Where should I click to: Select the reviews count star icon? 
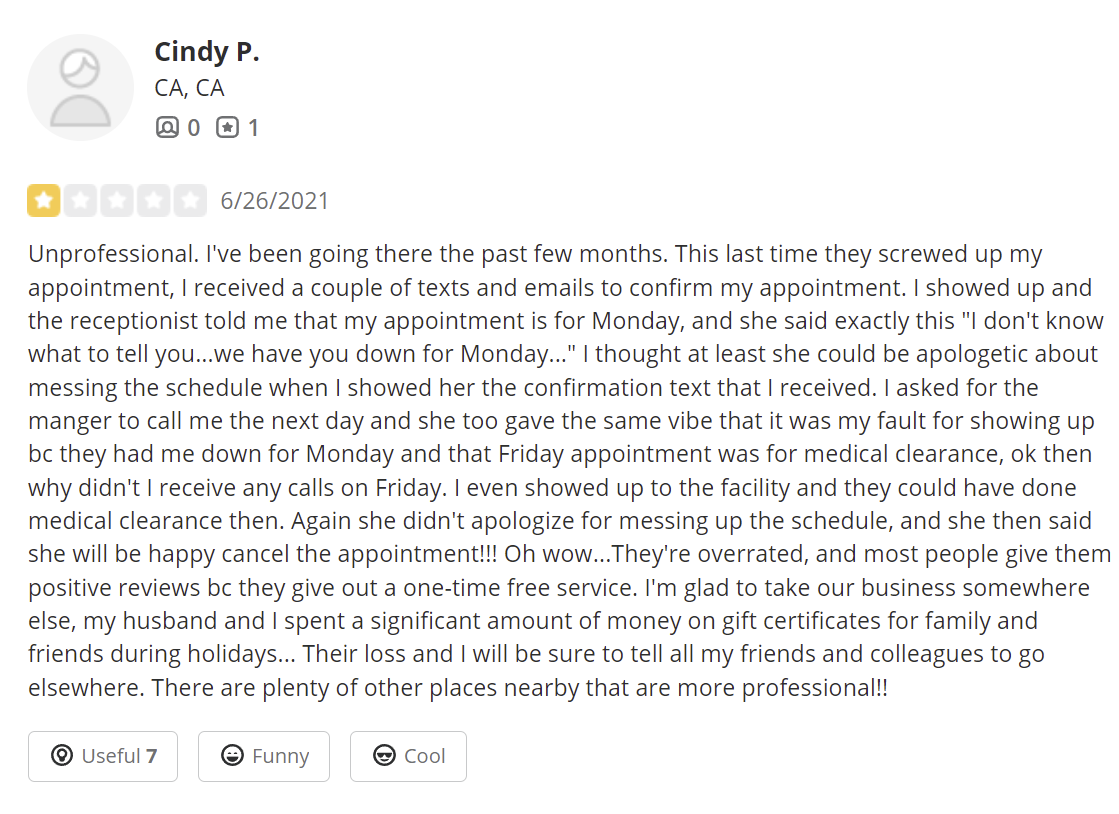tap(228, 128)
